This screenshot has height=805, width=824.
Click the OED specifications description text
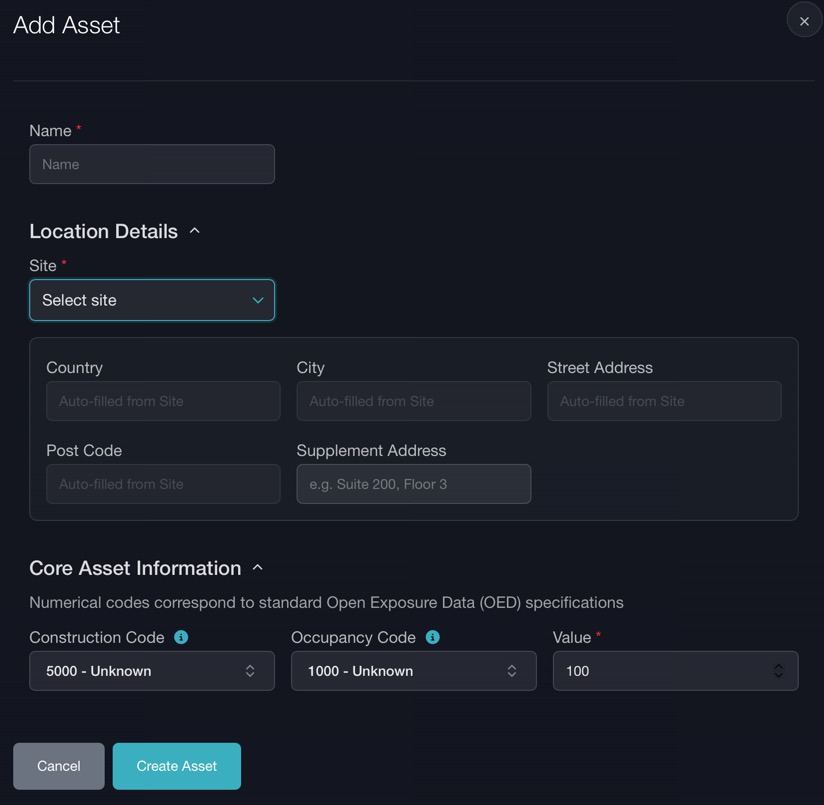[x=326, y=603]
